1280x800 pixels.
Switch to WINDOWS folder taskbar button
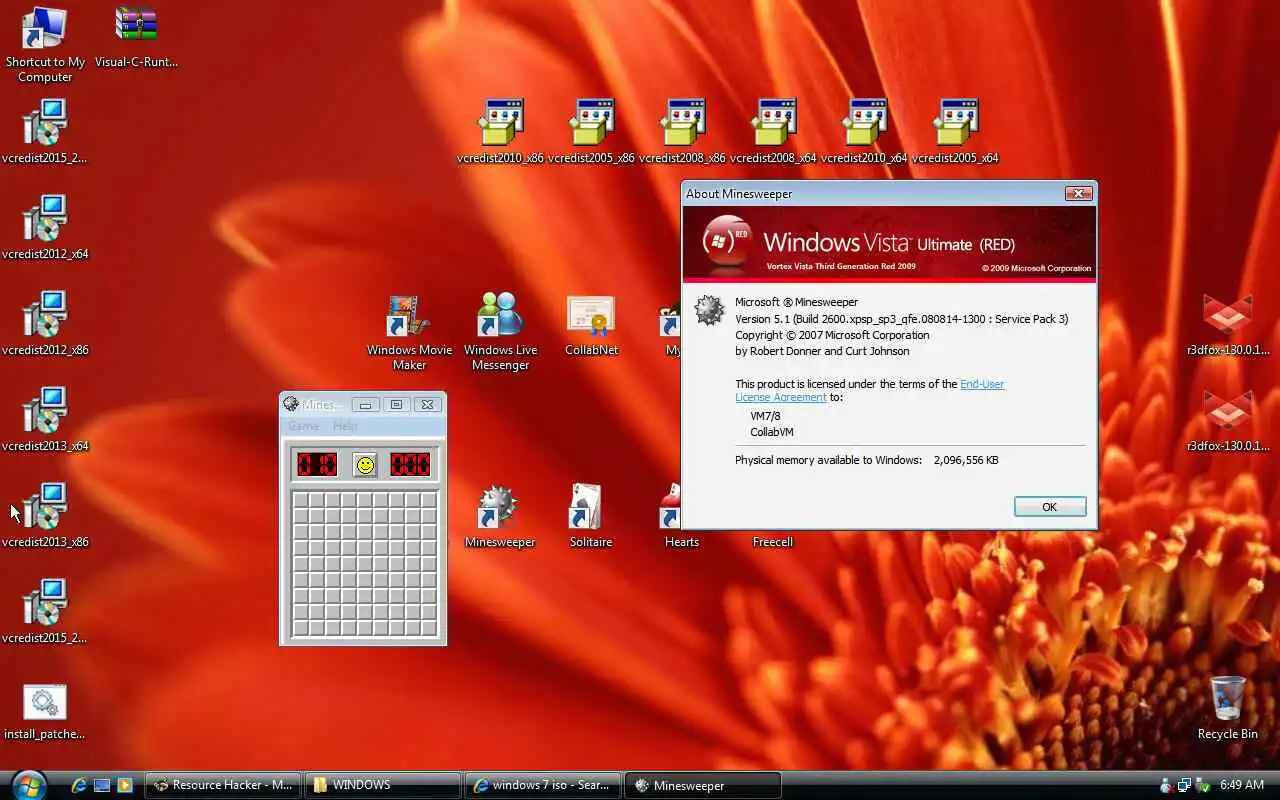[x=383, y=785]
